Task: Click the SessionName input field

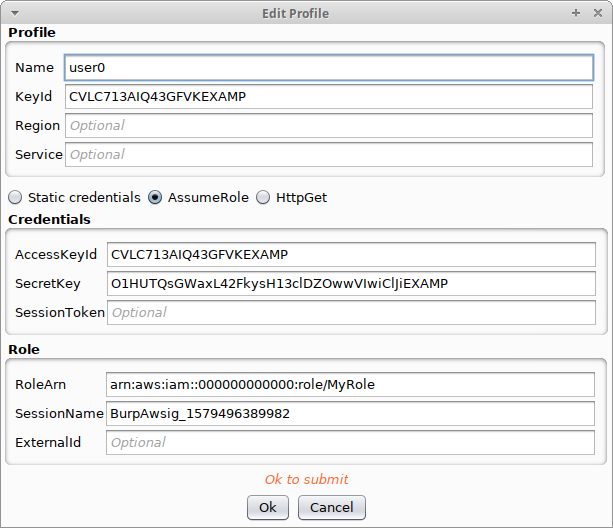Action: 350,413
